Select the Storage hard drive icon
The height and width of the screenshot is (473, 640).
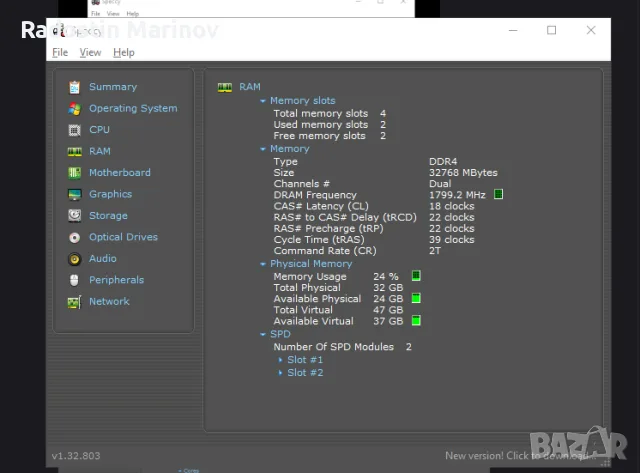coord(74,216)
